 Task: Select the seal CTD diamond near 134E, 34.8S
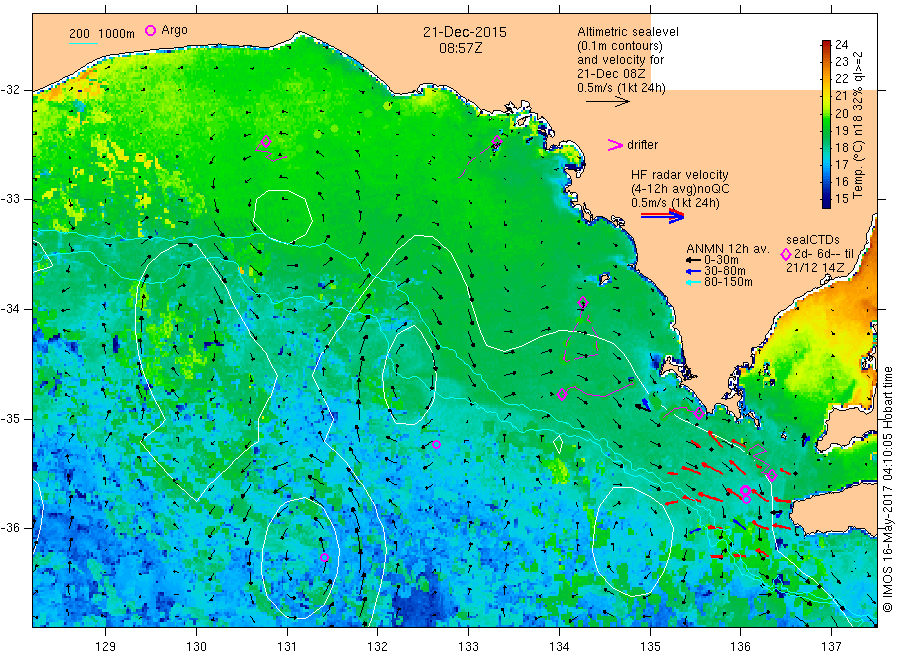562,394
